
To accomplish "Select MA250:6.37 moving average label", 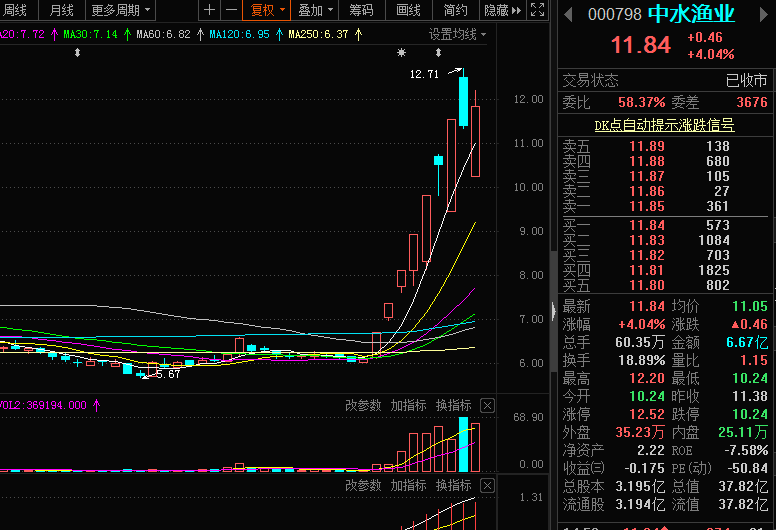I will 319,34.
